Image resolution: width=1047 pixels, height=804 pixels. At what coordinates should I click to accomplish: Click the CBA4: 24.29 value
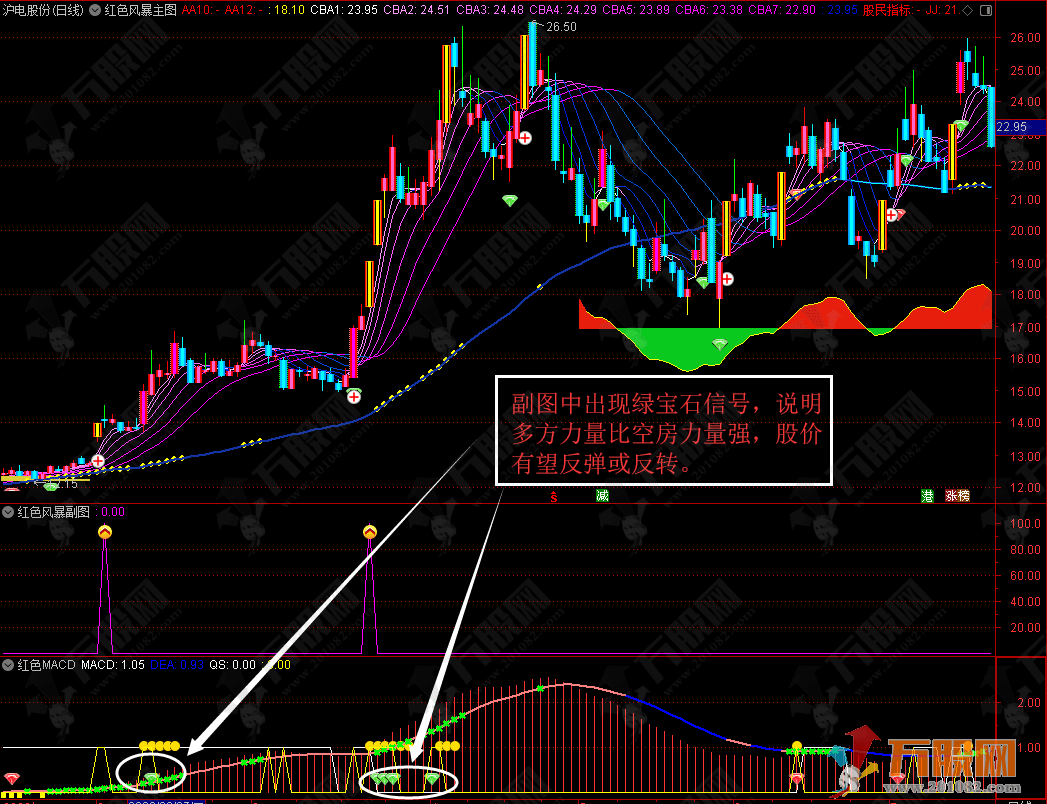[x=563, y=10]
